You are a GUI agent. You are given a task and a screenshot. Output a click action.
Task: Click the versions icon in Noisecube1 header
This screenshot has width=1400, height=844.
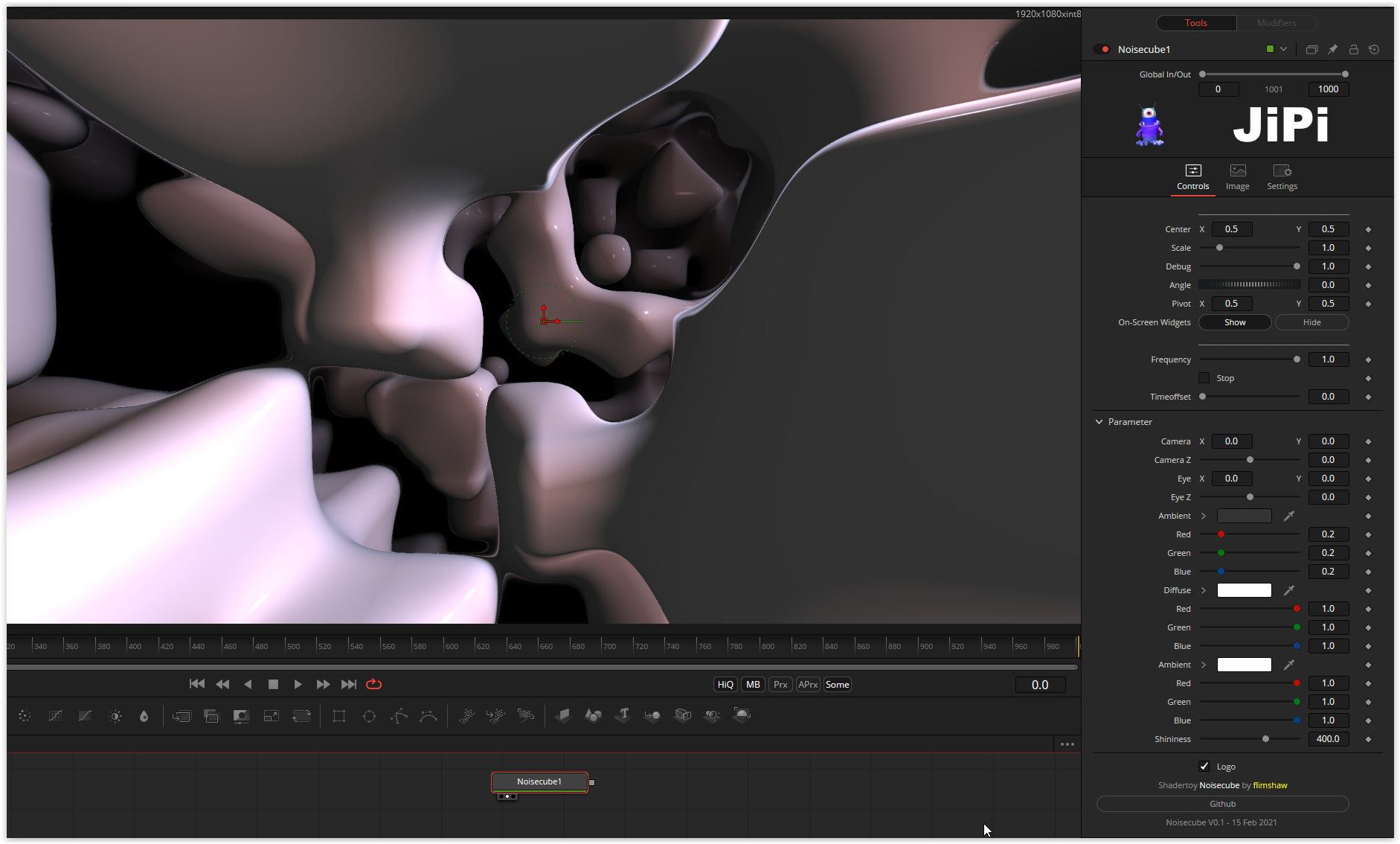[x=1311, y=49]
